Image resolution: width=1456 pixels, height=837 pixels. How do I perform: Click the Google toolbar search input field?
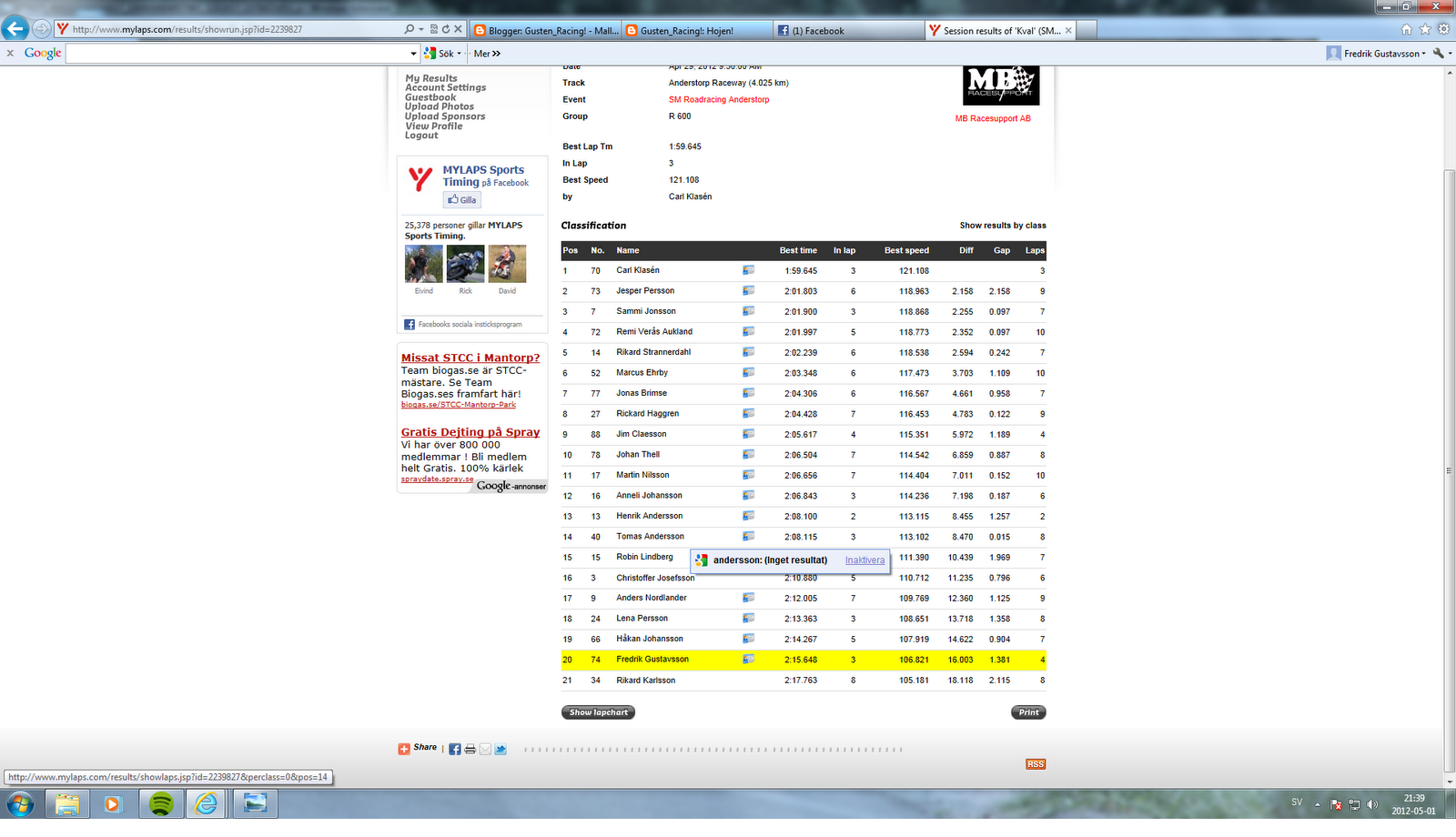[x=237, y=54]
